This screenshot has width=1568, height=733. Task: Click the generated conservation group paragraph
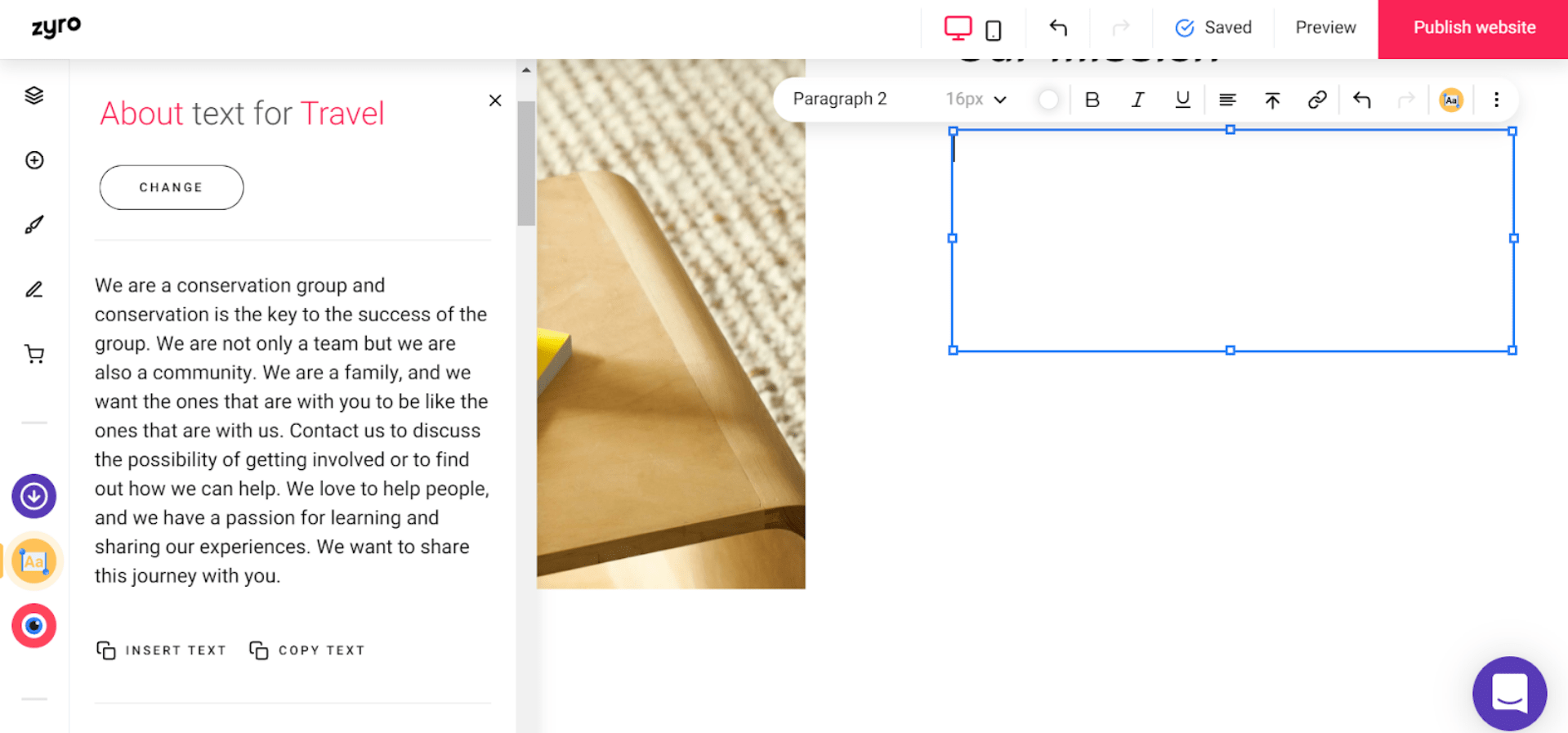(x=293, y=431)
